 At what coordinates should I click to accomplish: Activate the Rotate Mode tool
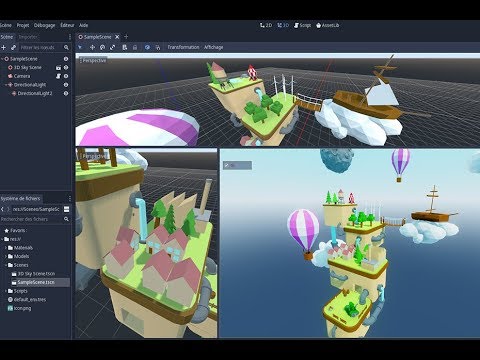click(103, 47)
